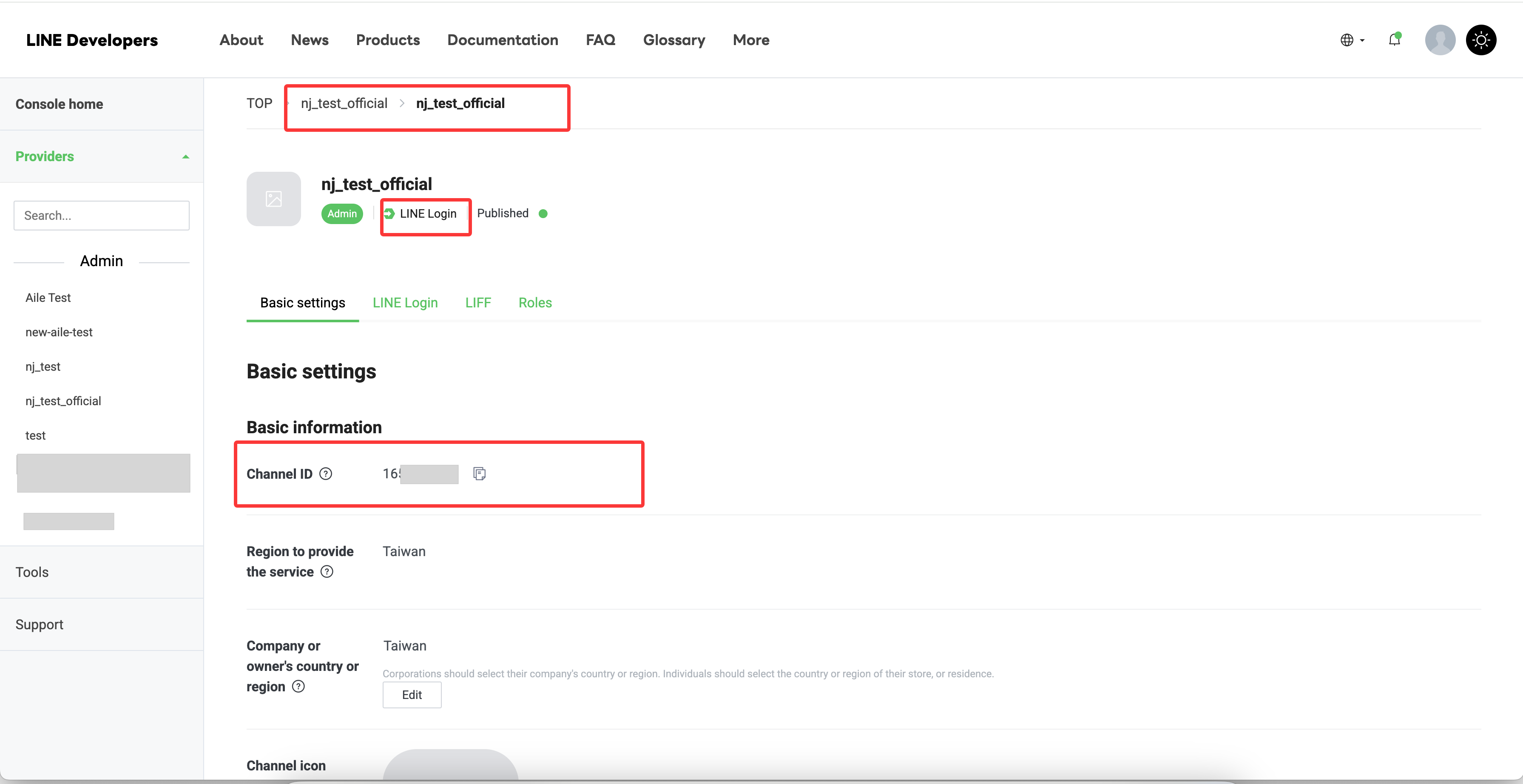
Task: Open the Products menu
Action: (x=388, y=40)
